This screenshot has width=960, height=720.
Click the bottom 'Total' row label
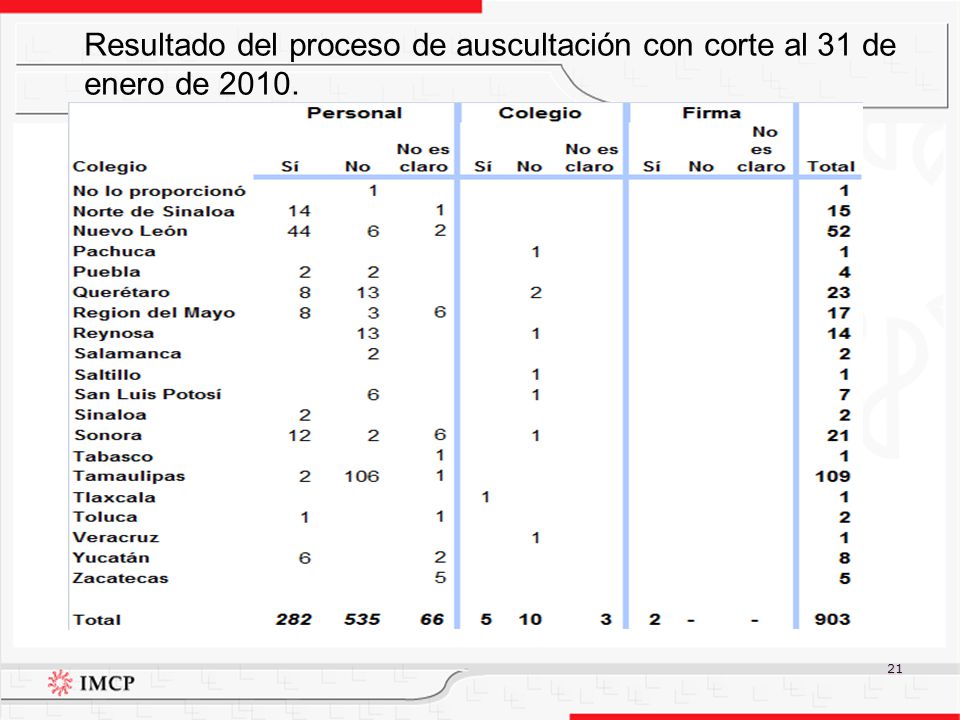(97, 620)
